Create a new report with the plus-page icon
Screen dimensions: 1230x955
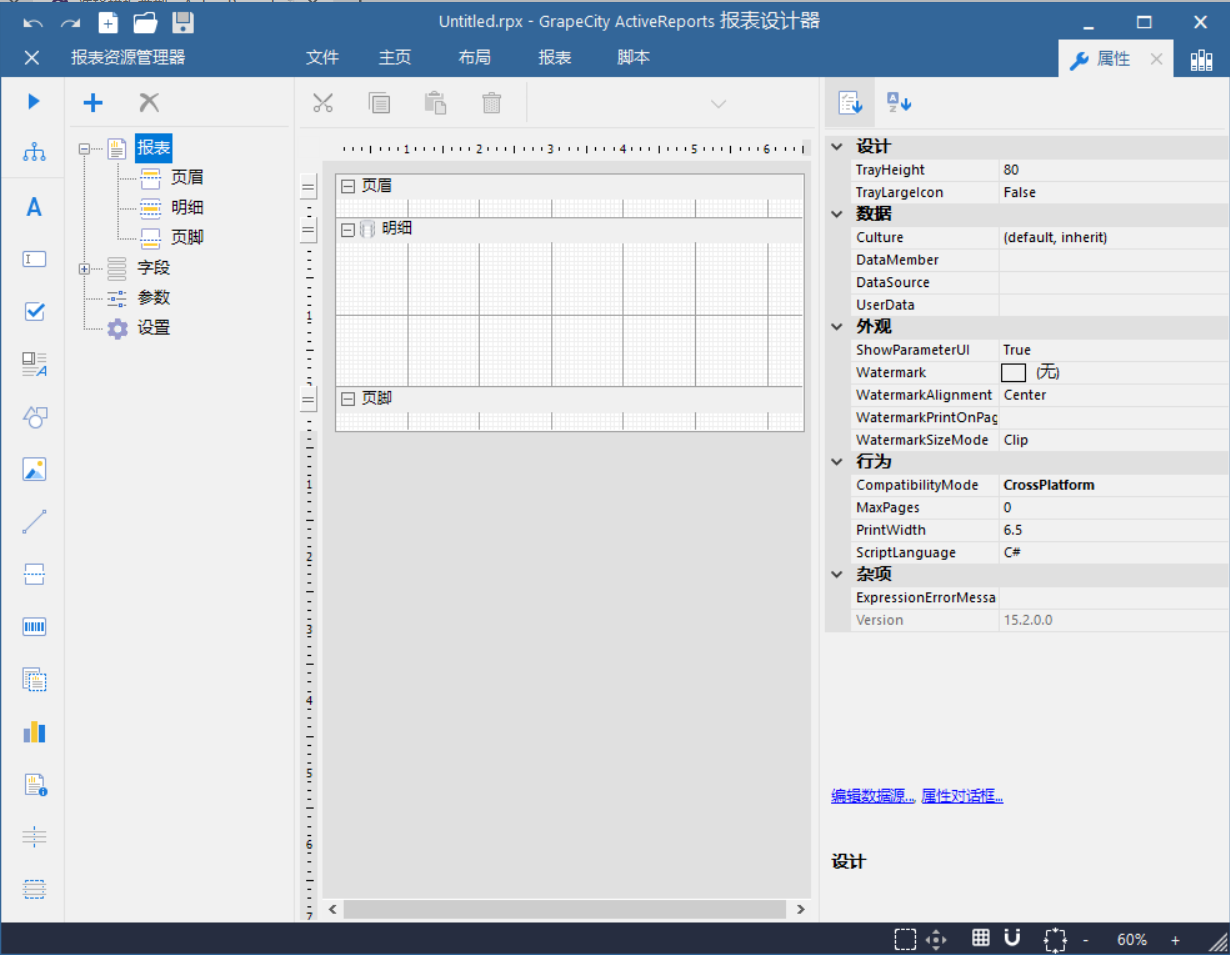pos(108,23)
